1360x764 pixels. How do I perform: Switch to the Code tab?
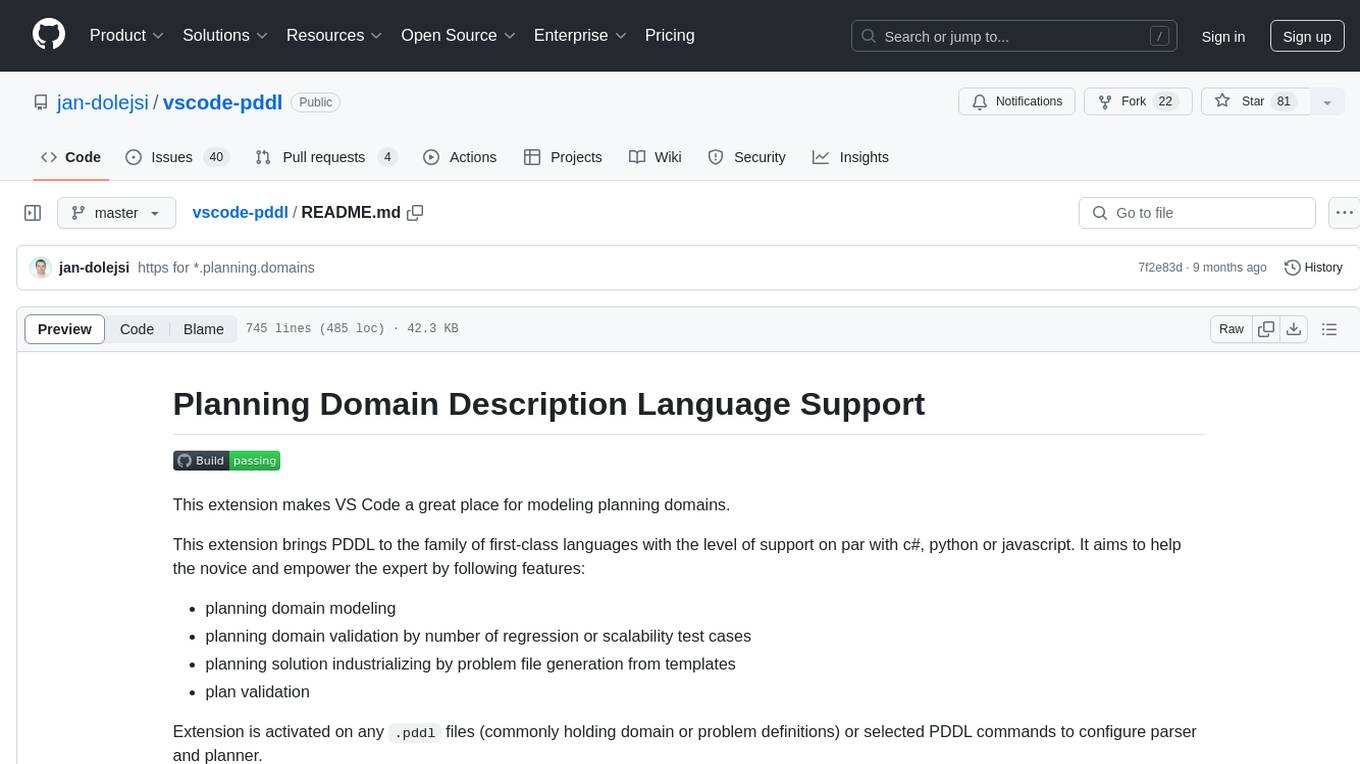click(x=71, y=157)
